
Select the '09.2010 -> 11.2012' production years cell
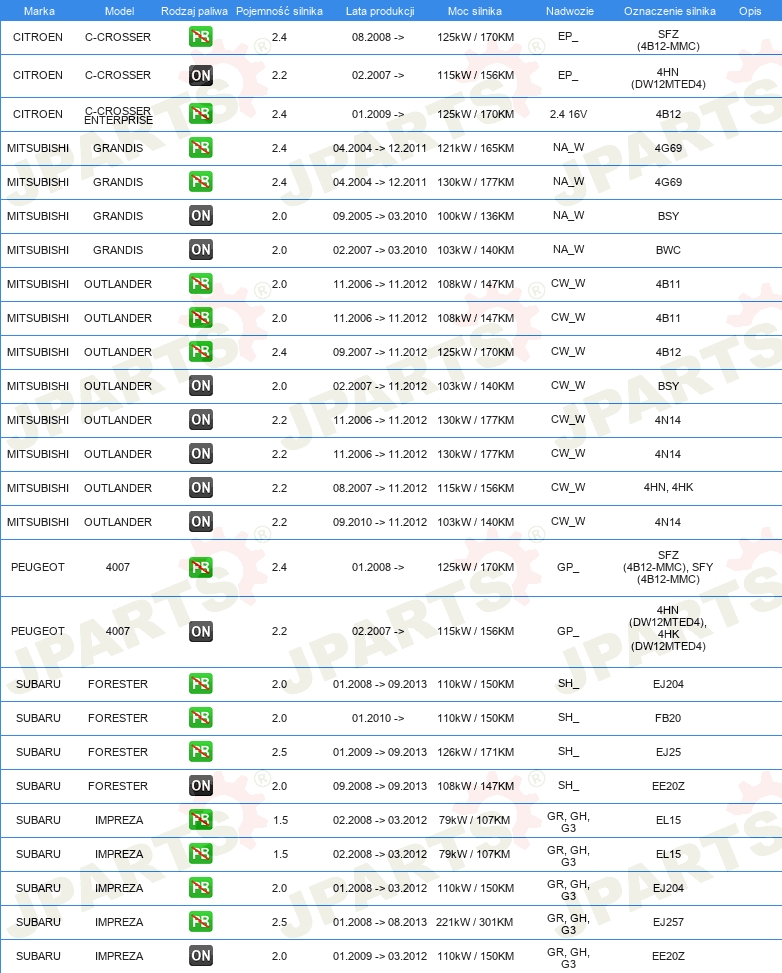click(380, 522)
